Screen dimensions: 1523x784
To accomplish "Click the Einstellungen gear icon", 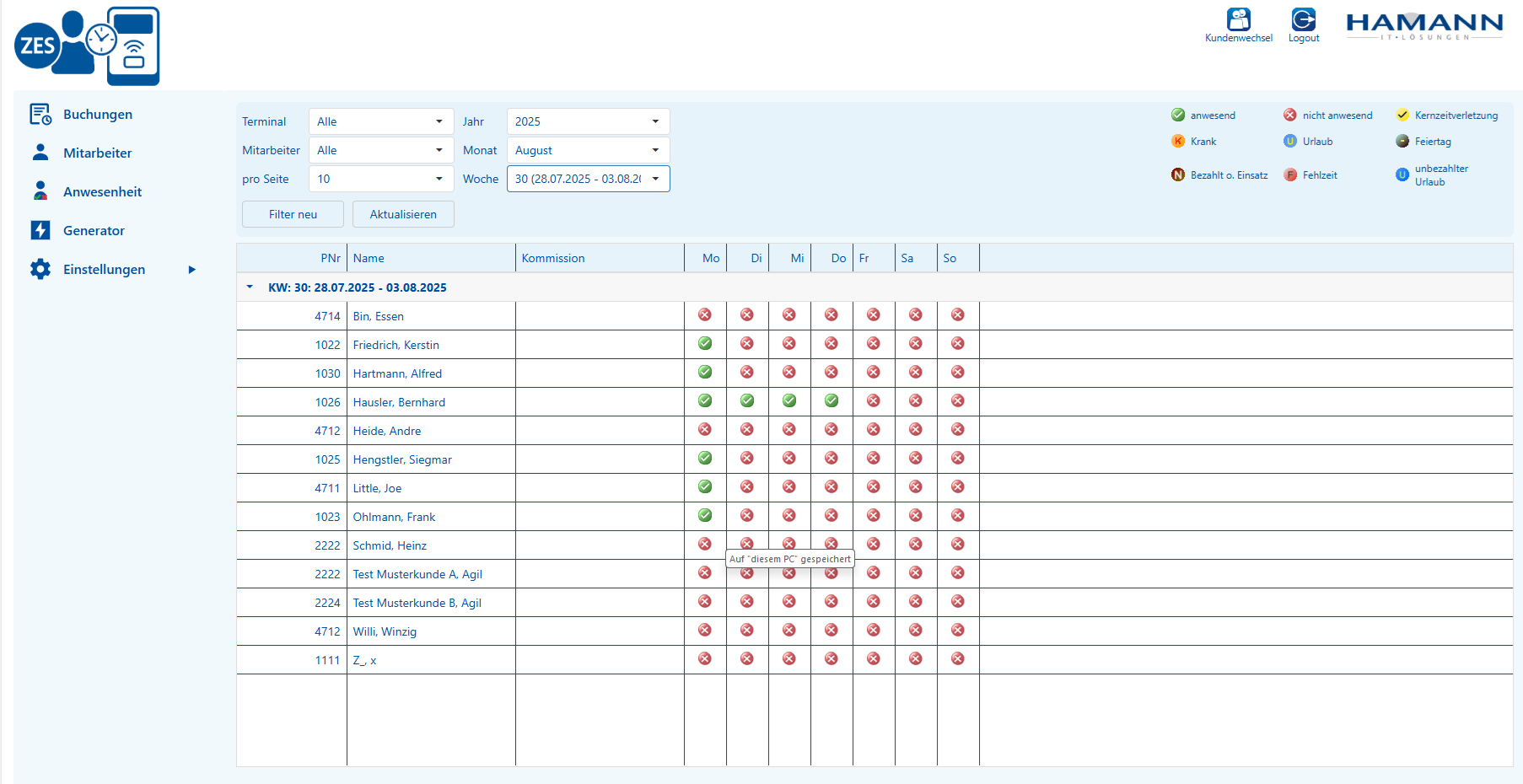I will point(40,269).
